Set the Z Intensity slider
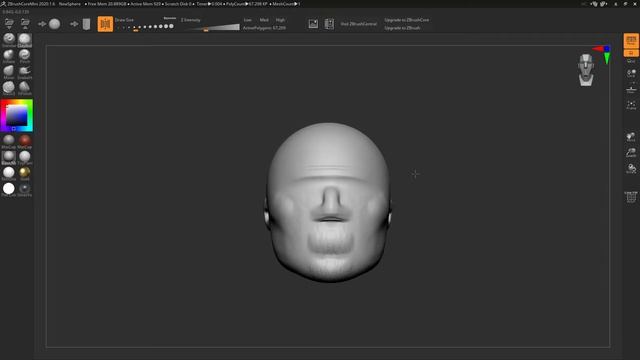Viewport: 640px width, 360px height. point(210,27)
